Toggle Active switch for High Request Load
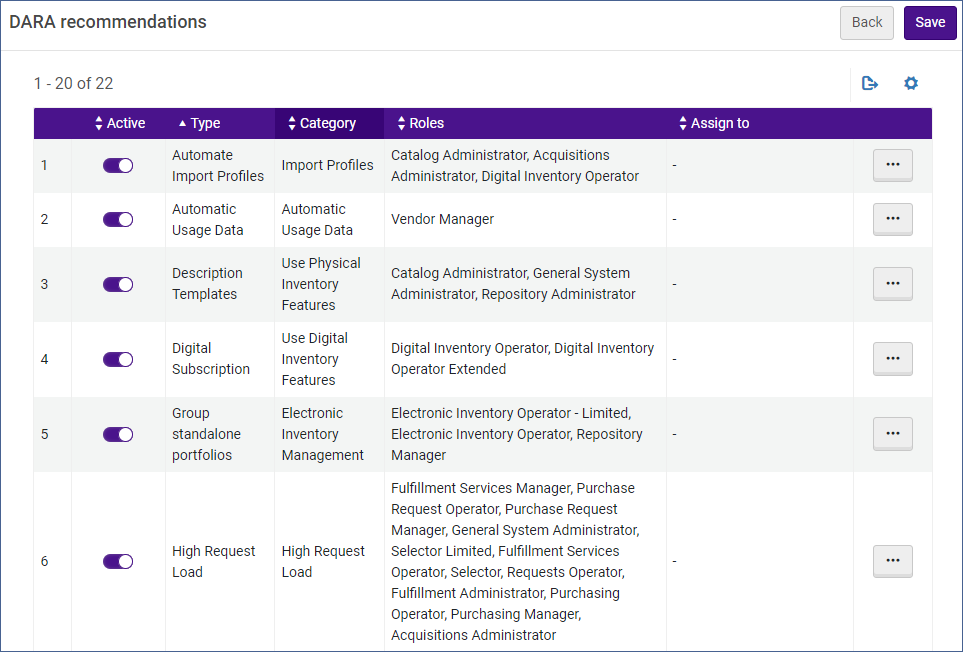 [x=118, y=561]
